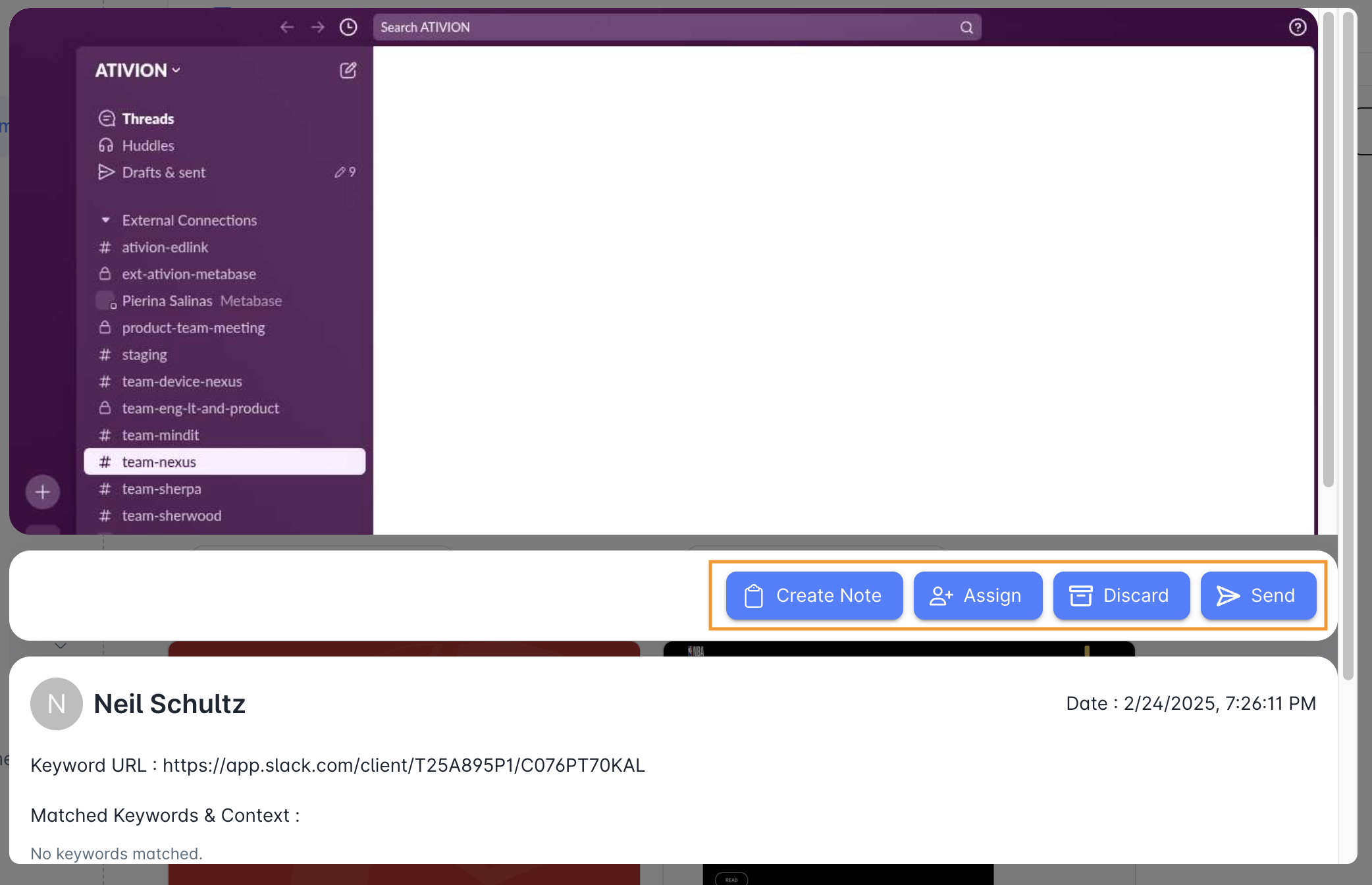
Task: Collapse the External Connections section
Action: click(105, 220)
